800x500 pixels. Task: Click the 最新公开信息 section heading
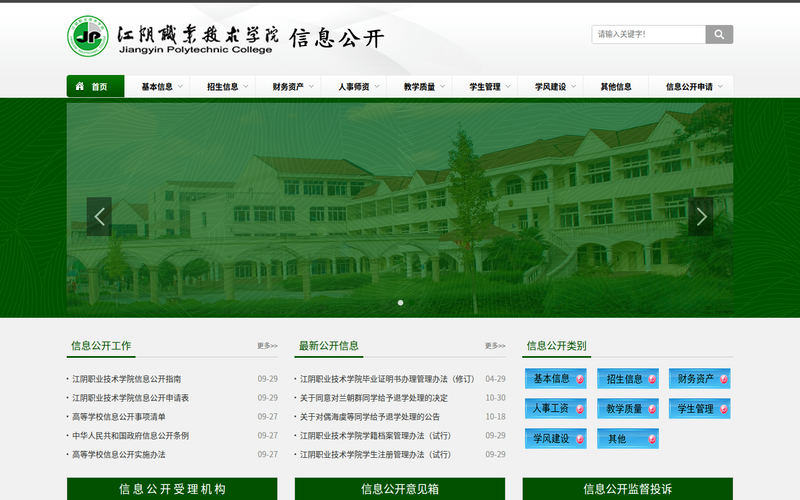[329, 346]
